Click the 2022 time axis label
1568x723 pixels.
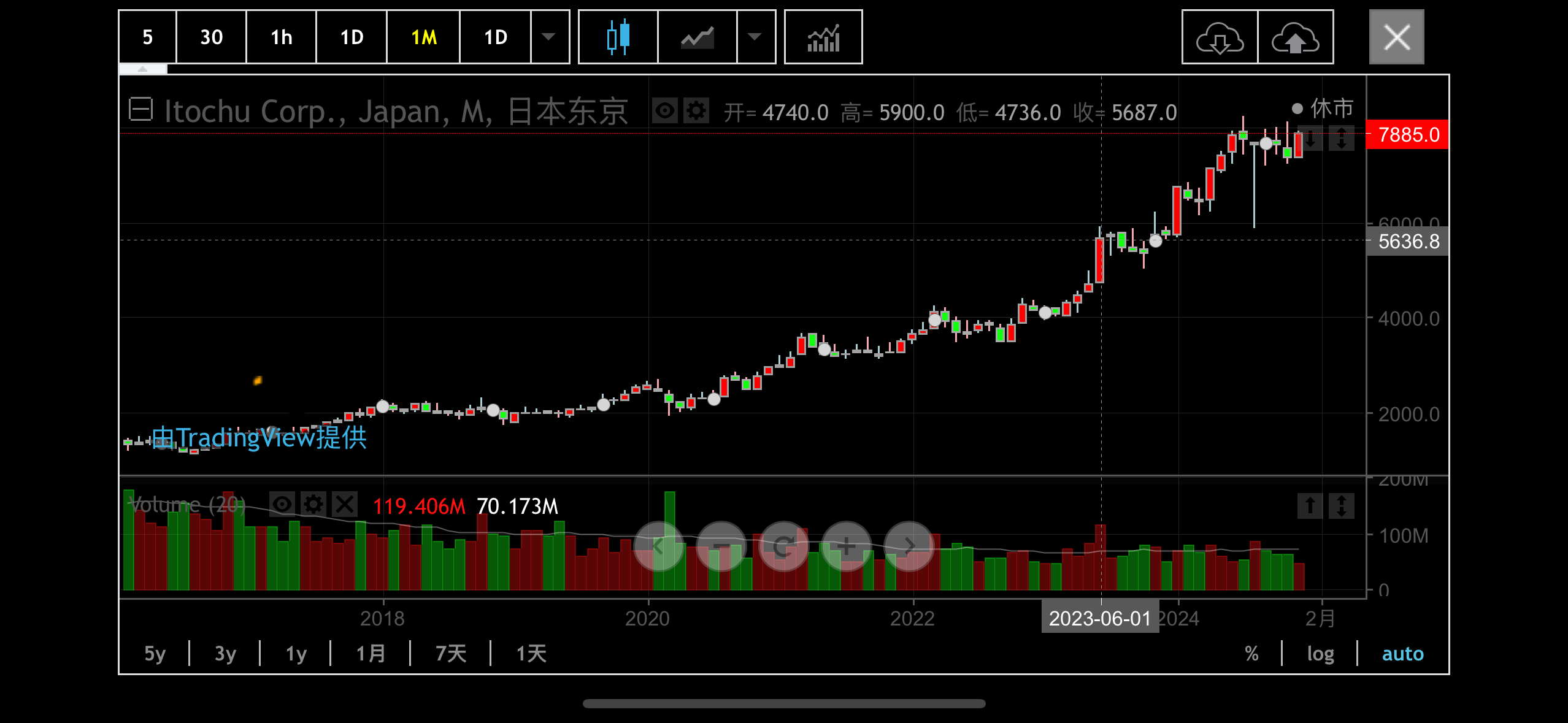(x=912, y=618)
